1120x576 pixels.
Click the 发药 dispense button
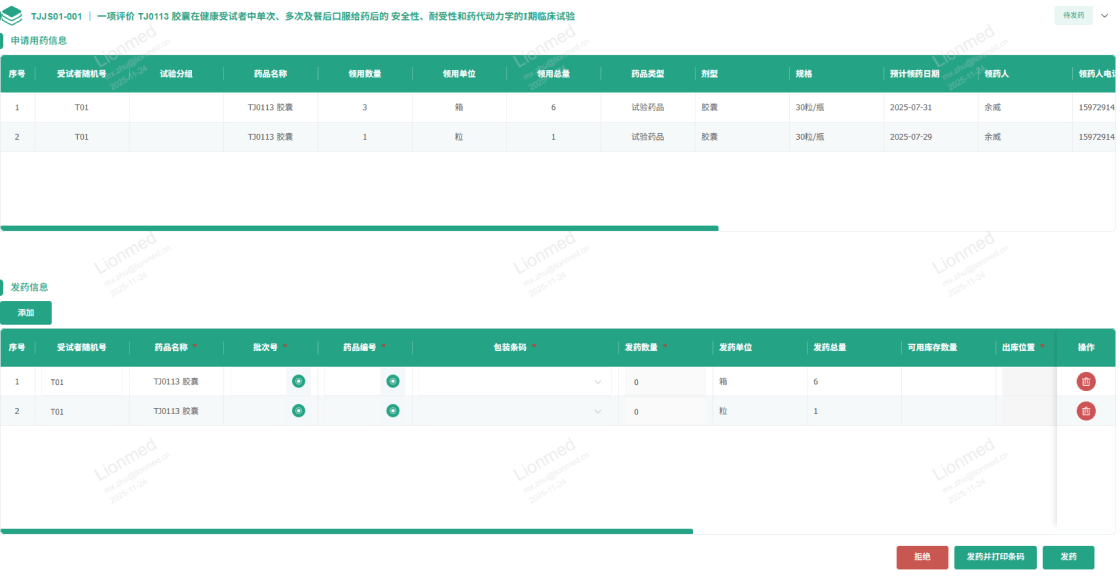click(1068, 557)
